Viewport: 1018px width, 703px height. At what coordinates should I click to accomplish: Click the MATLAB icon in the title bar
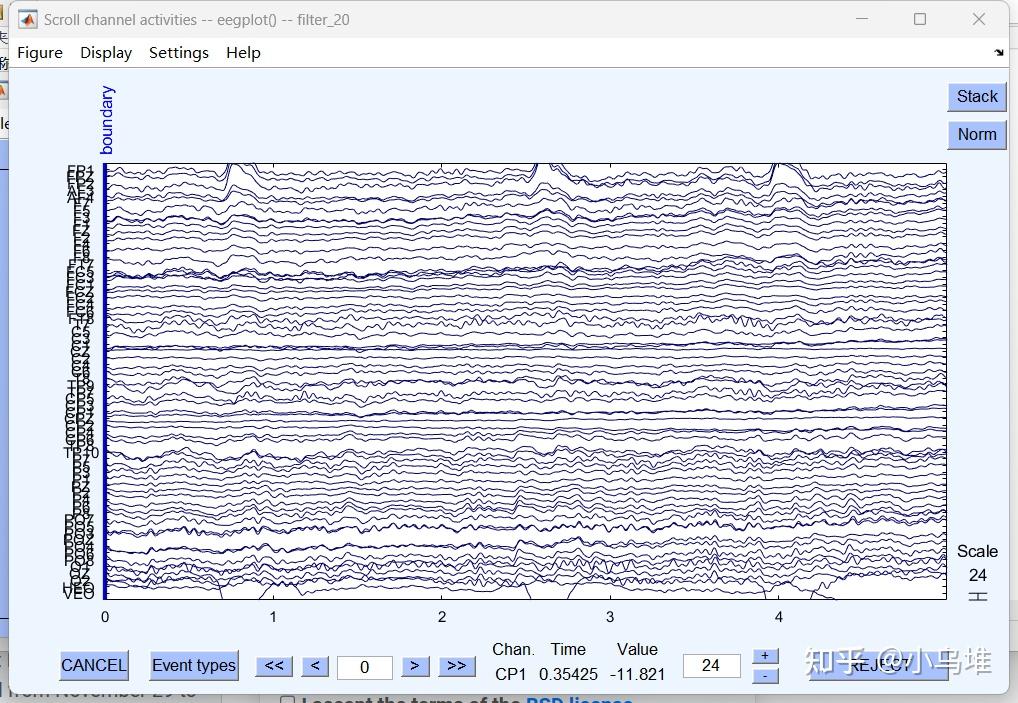click(x=28, y=19)
